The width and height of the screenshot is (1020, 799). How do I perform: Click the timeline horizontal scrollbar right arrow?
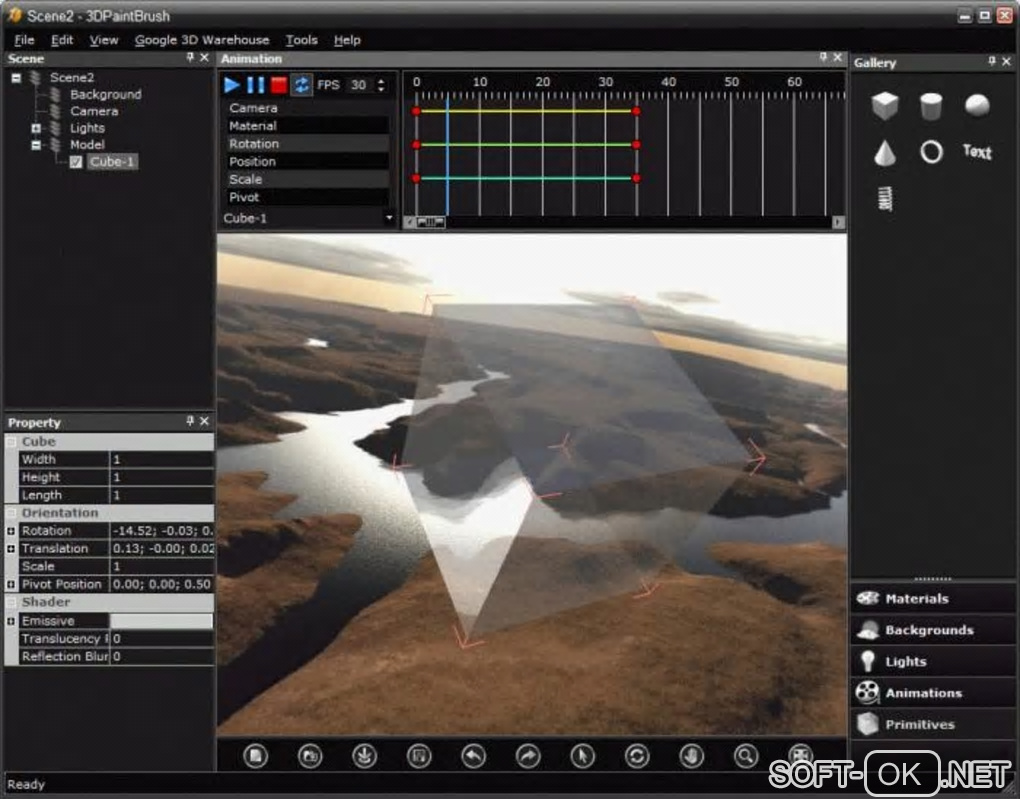tap(838, 223)
